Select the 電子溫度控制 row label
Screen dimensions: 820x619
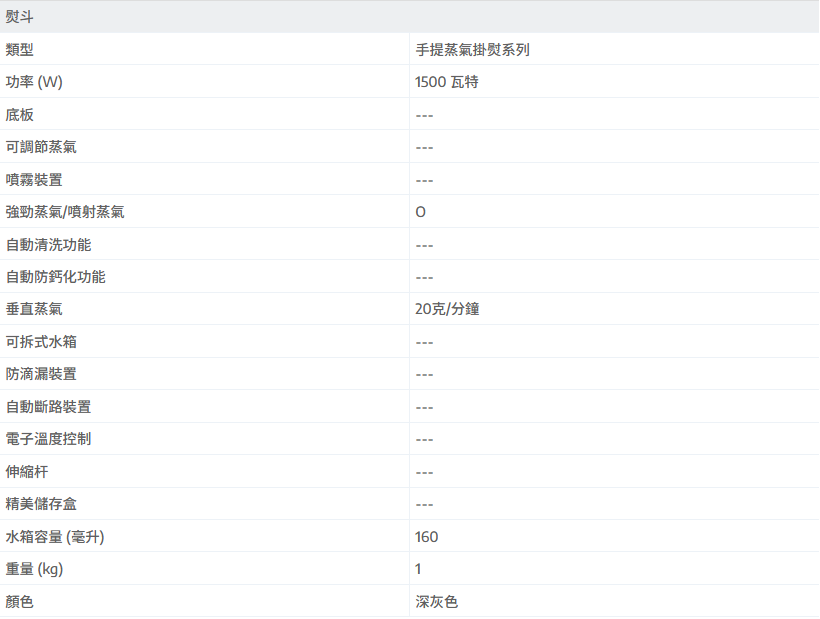coord(48,439)
